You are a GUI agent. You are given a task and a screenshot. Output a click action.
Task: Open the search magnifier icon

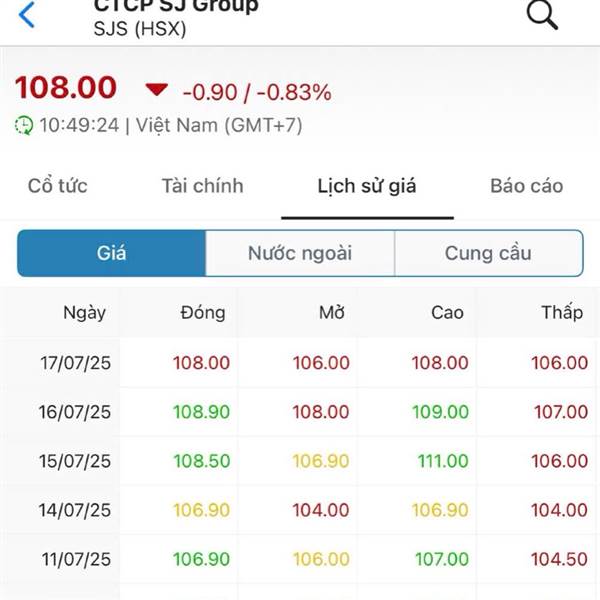(542, 15)
